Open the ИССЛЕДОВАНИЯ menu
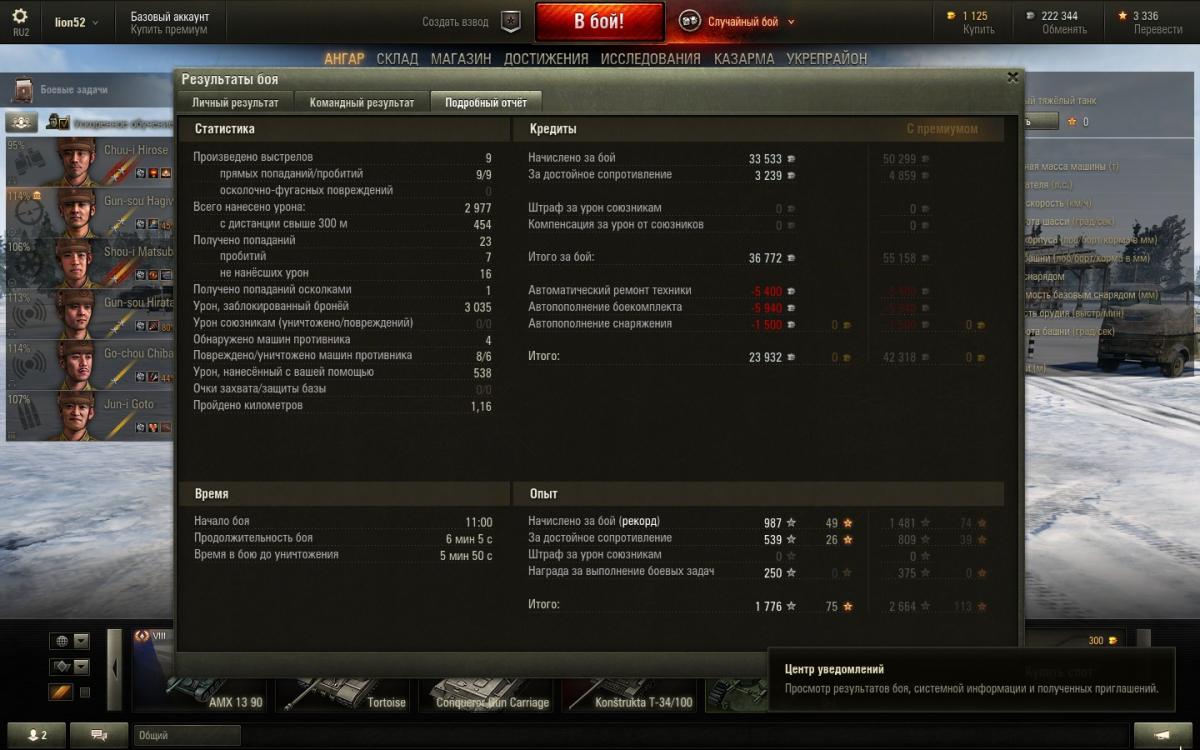This screenshot has height=750, width=1200. [650, 59]
